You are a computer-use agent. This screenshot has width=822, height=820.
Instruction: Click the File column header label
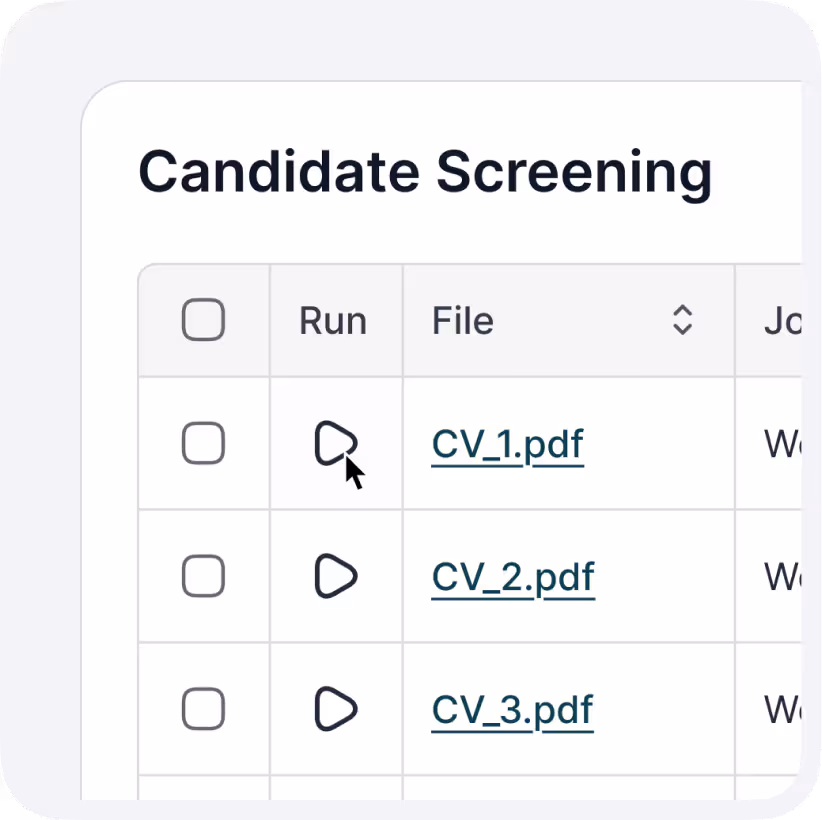pyautogui.click(x=463, y=321)
